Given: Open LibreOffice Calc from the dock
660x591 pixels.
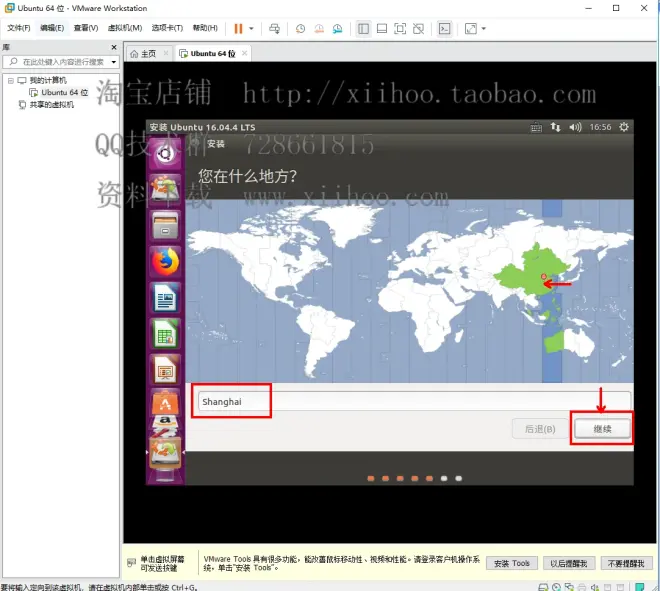Looking at the screenshot, I should (165, 334).
